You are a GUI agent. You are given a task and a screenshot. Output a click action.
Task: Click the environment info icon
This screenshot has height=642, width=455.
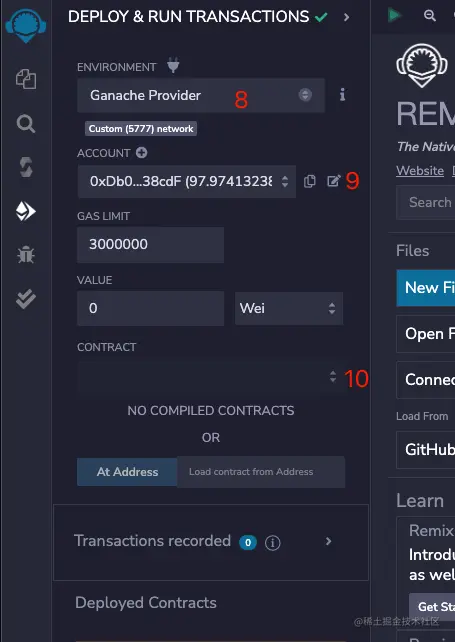pyautogui.click(x=342, y=95)
